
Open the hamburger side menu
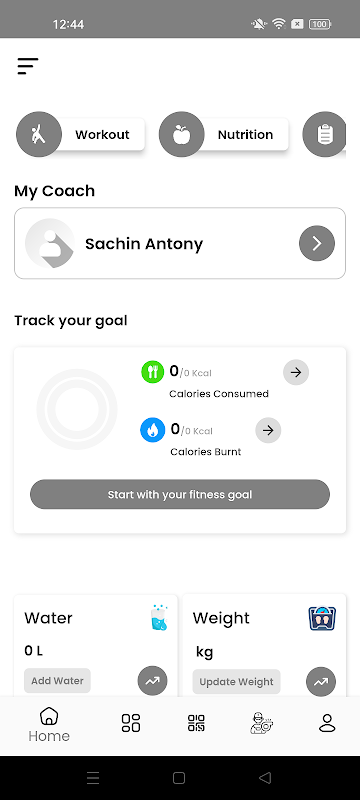(x=28, y=66)
